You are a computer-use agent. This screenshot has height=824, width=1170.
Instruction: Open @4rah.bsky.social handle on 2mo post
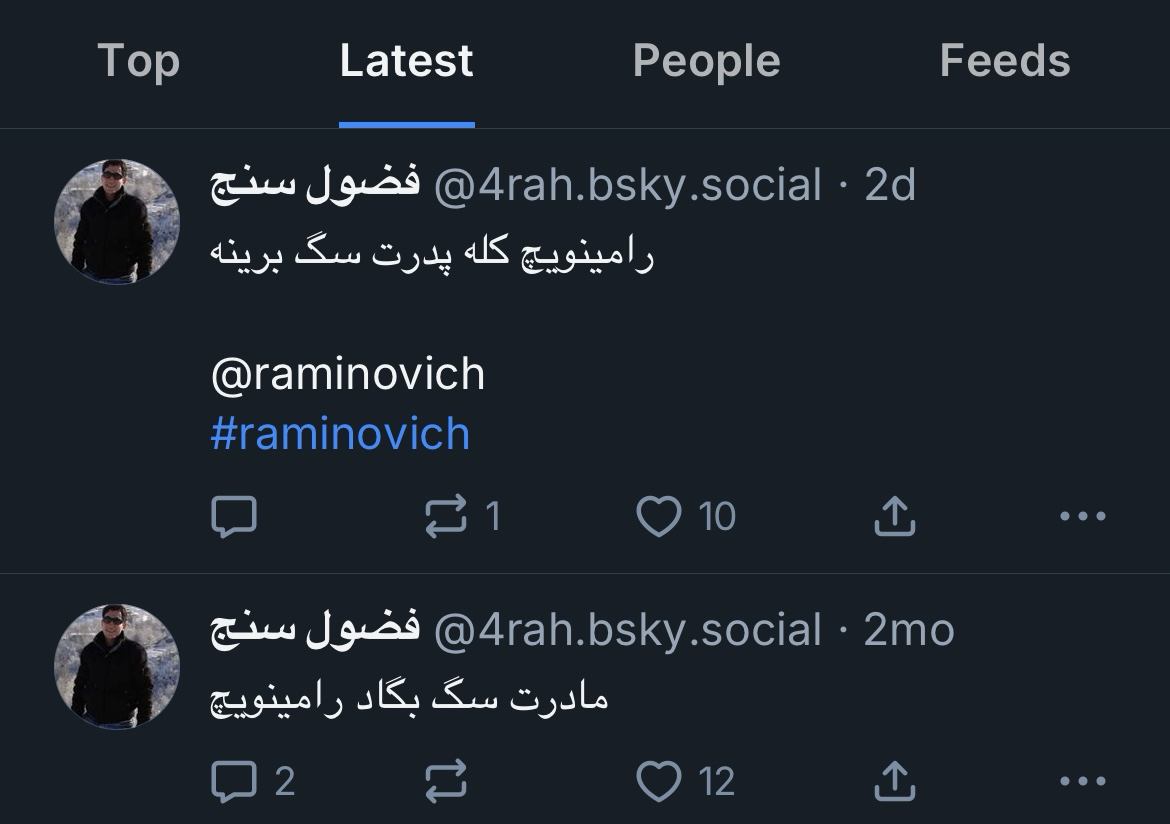[627, 630]
